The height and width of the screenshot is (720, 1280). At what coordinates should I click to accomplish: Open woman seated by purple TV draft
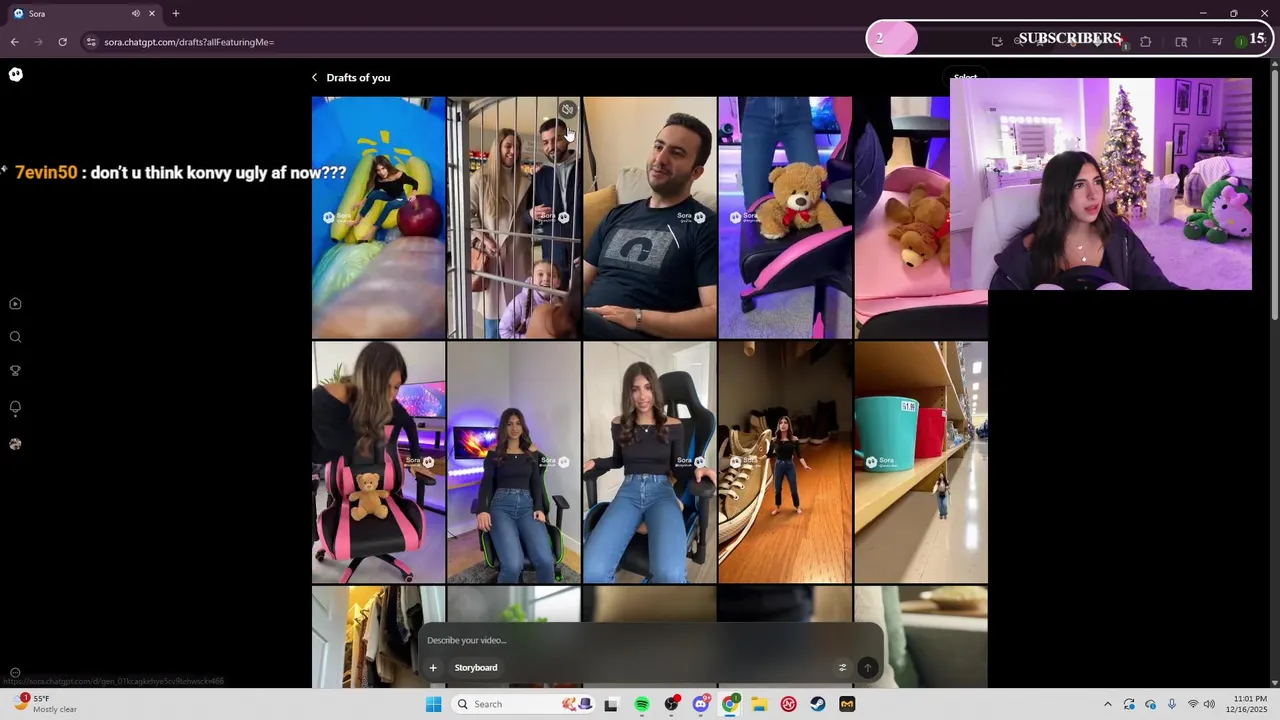(x=513, y=462)
